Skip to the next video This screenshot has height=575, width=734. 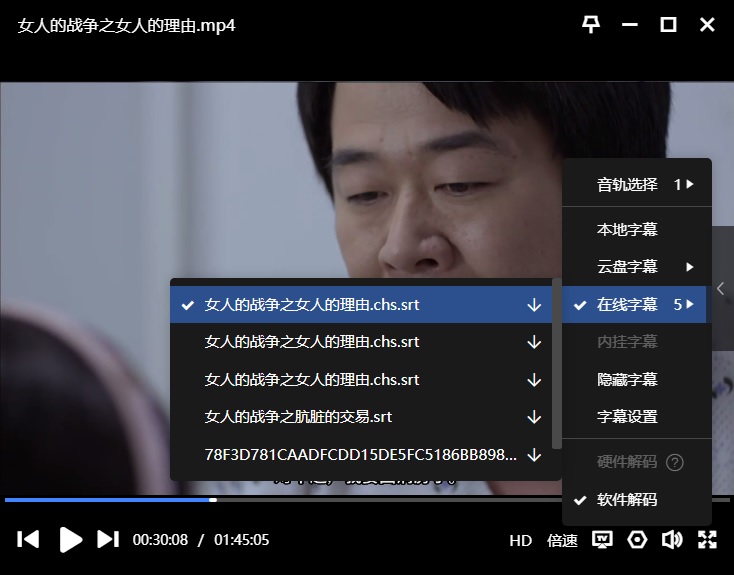click(108, 540)
